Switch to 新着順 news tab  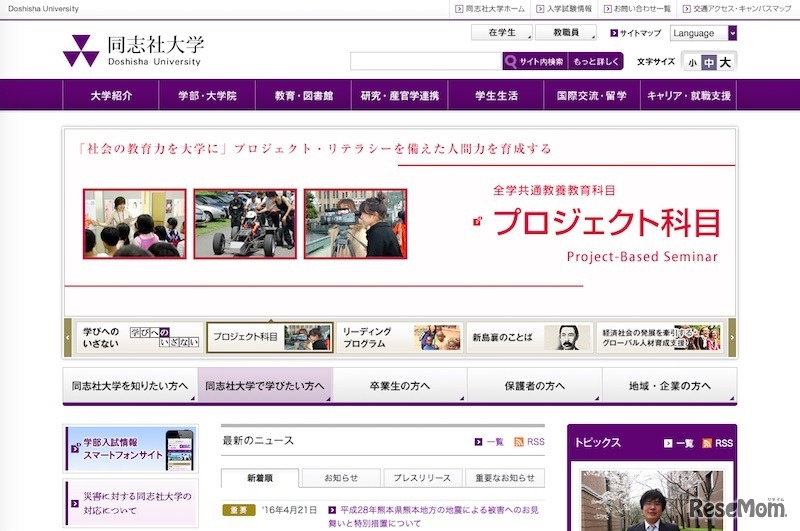[x=260, y=478]
